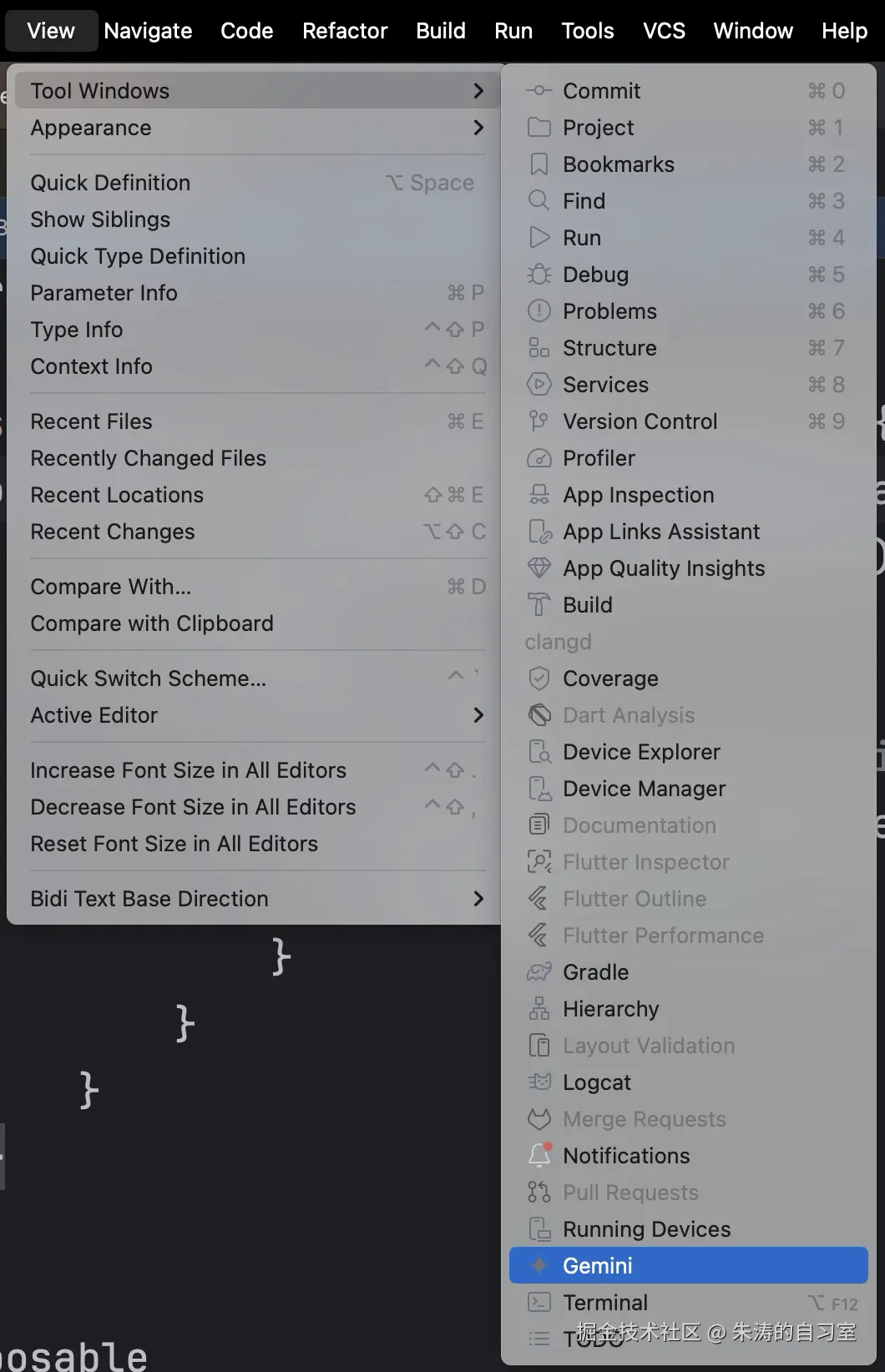Click the Profiler gauge icon
This screenshot has width=885, height=1372.
pyautogui.click(x=539, y=458)
